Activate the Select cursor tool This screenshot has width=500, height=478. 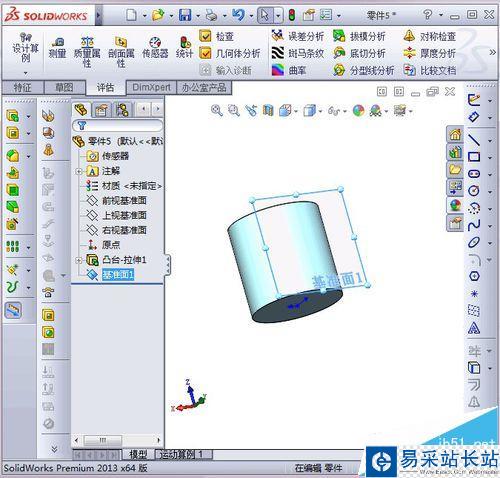pos(265,15)
